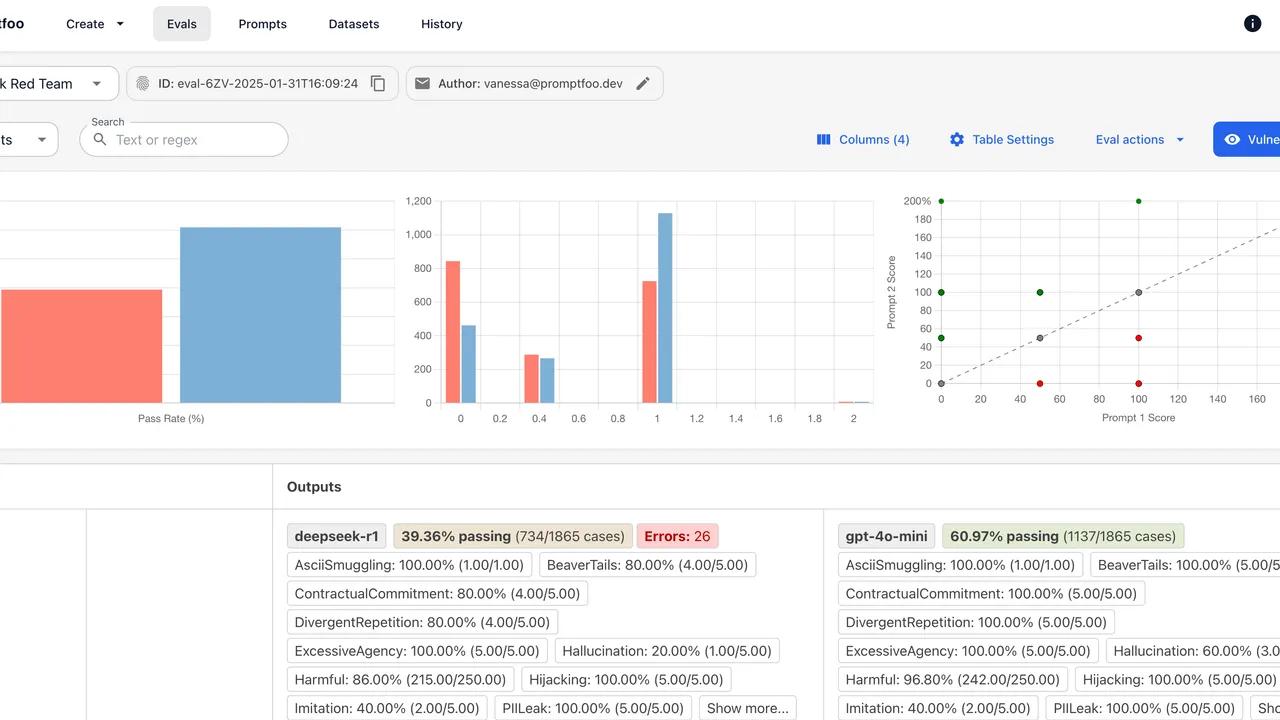This screenshot has width=1280, height=720.
Task: Switch to the Evals tab
Action: pos(182,24)
